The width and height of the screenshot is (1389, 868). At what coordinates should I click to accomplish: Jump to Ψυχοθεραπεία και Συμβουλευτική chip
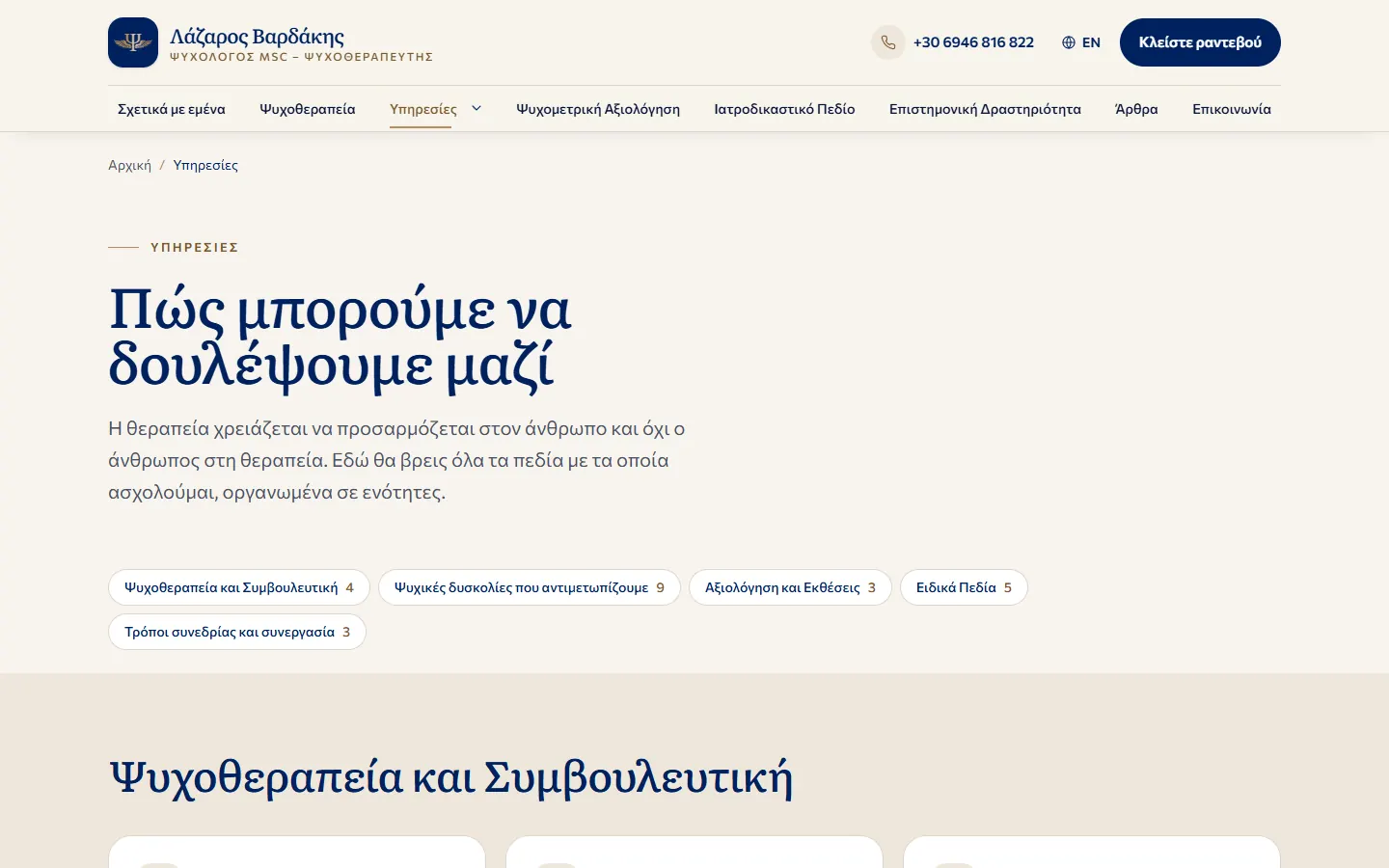239,587
